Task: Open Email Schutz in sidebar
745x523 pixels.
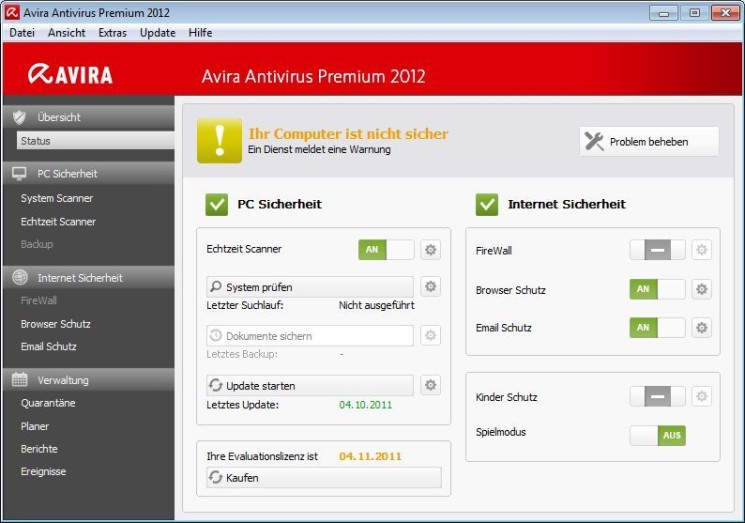Action: (x=48, y=346)
